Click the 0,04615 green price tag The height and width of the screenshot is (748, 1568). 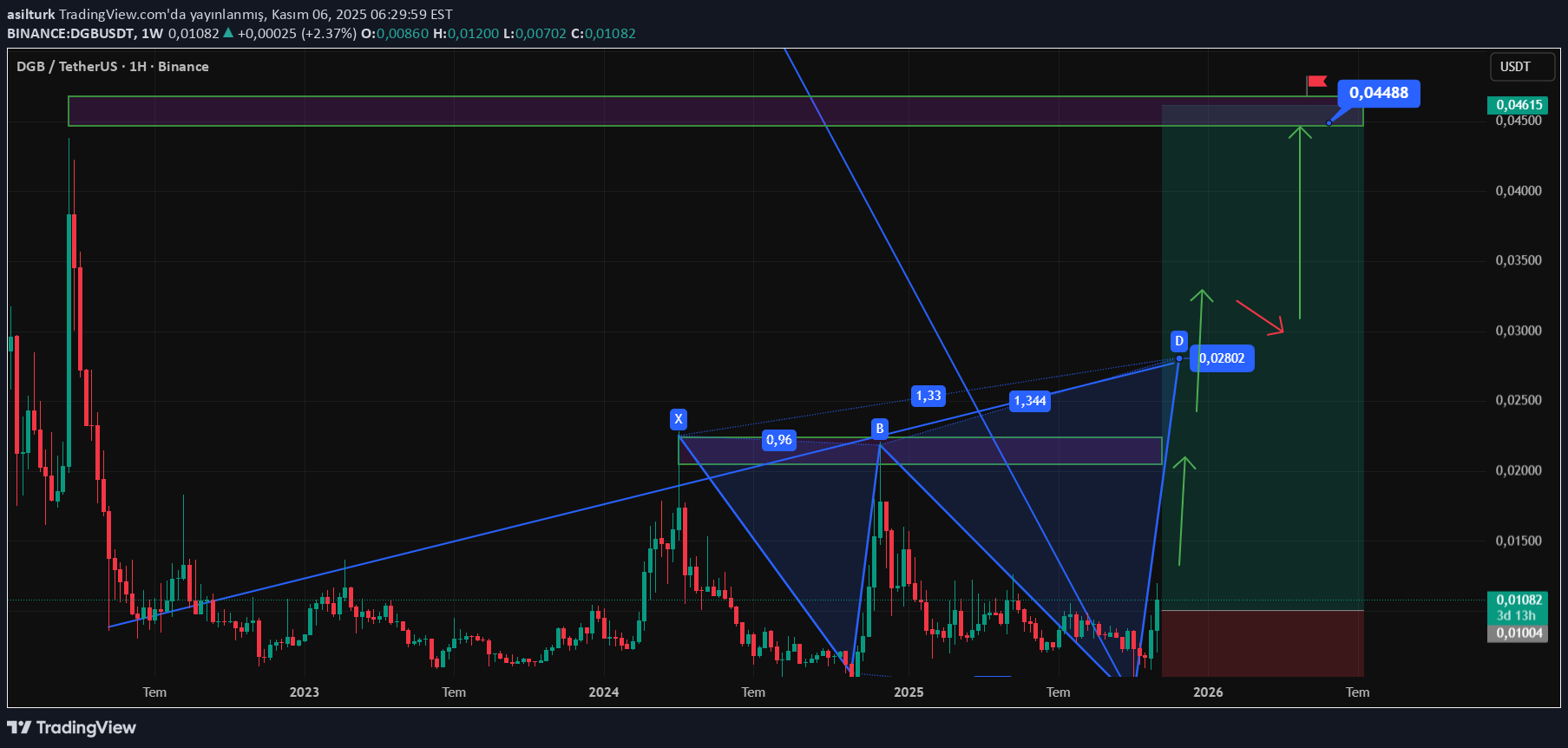click(1519, 105)
